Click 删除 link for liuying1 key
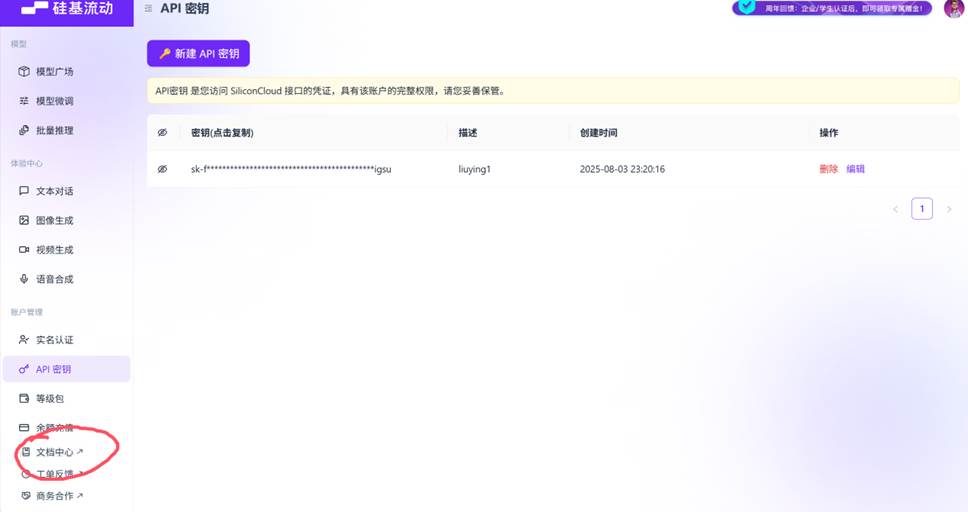968x512 pixels. point(828,169)
